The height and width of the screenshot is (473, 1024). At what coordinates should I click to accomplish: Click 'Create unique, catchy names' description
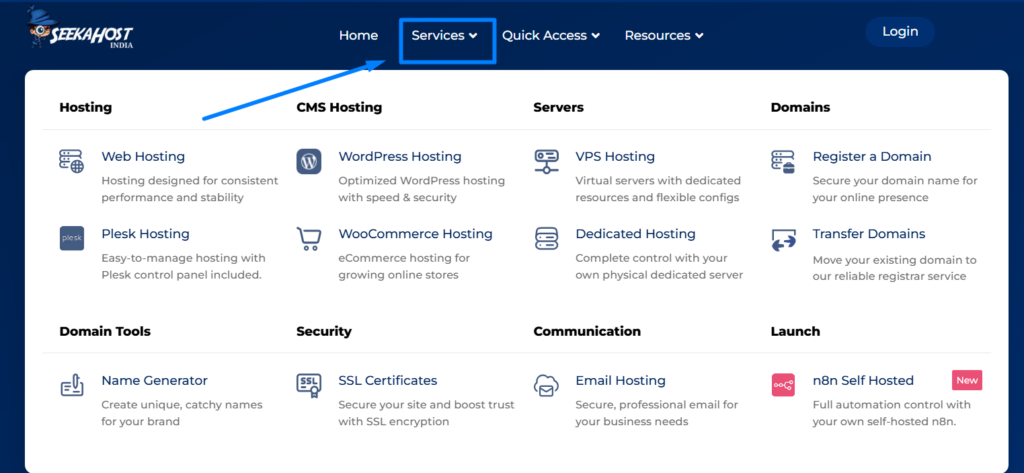[x=182, y=413]
